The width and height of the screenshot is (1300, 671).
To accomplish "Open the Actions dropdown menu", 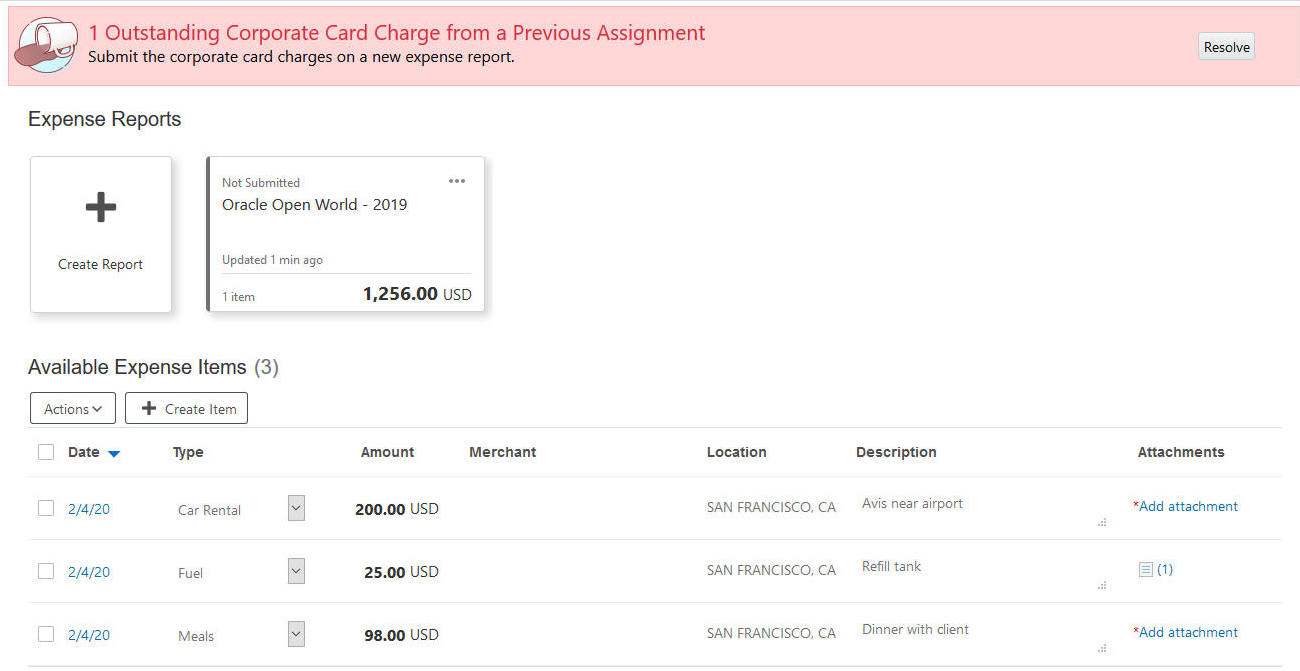I will click(73, 408).
